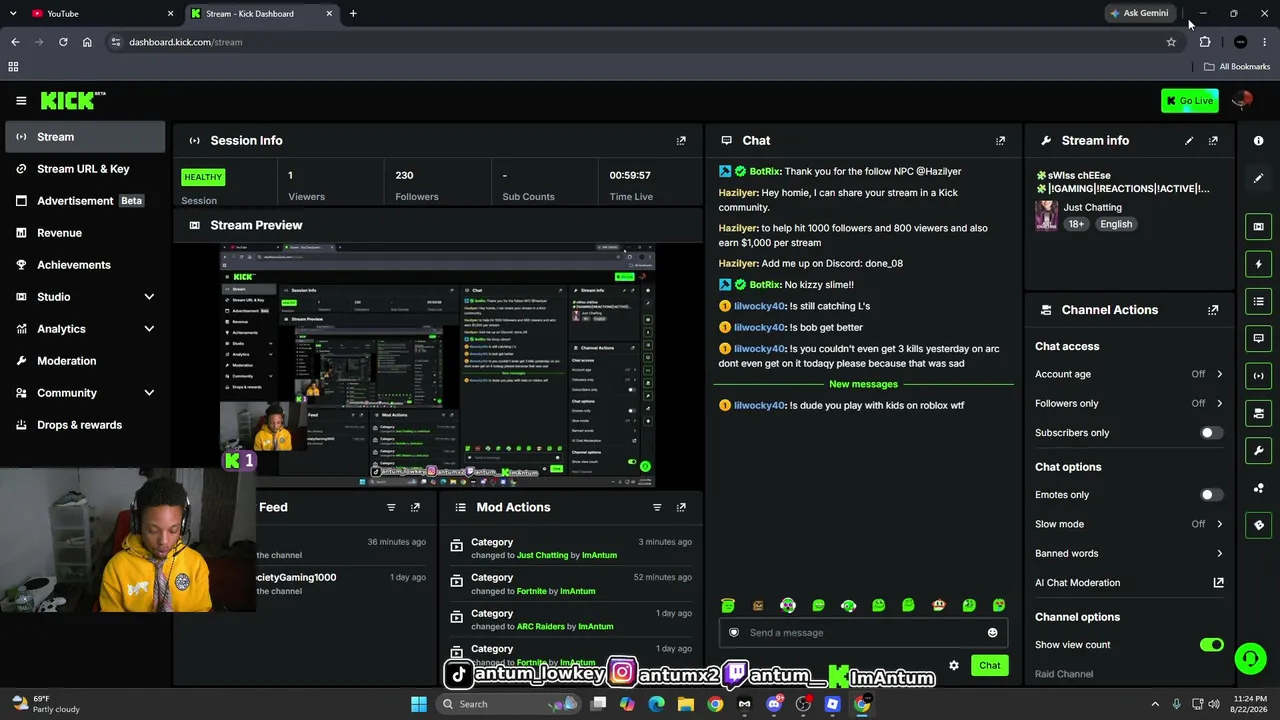Open Slow mode options
The width and height of the screenshot is (1280, 720).
(x=1129, y=524)
